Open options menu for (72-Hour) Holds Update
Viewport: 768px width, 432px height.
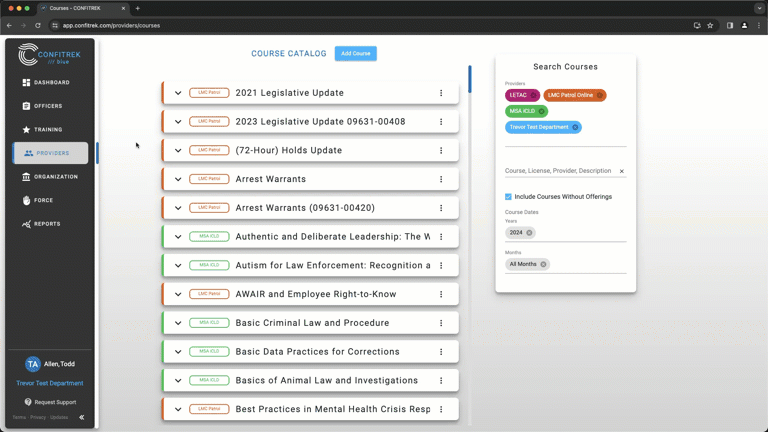tap(441, 150)
